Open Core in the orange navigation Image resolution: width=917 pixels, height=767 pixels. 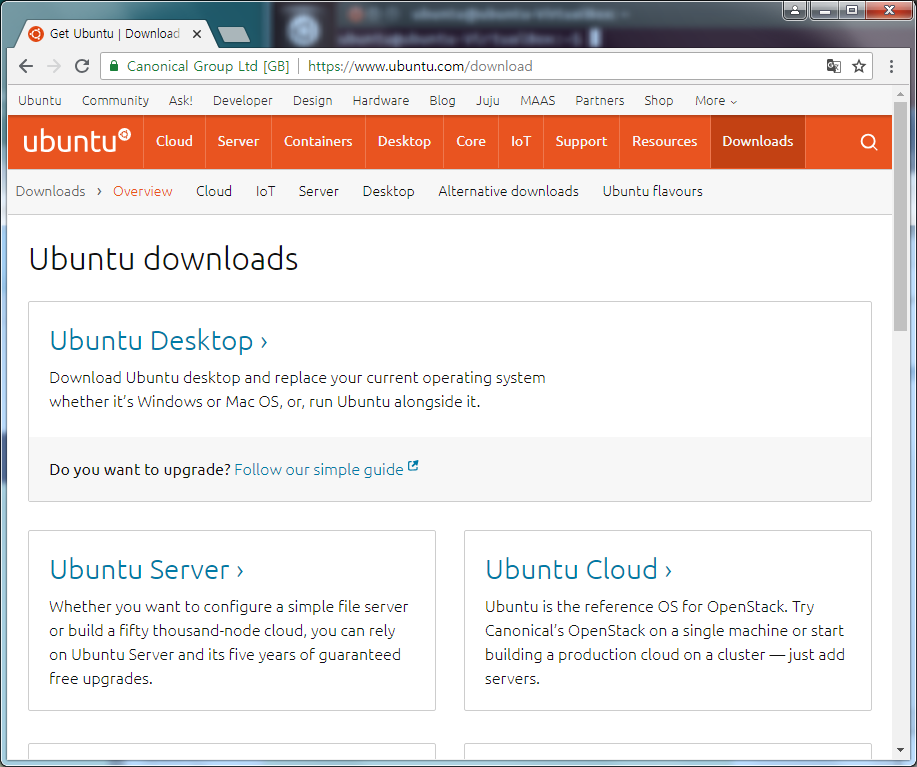tap(471, 141)
